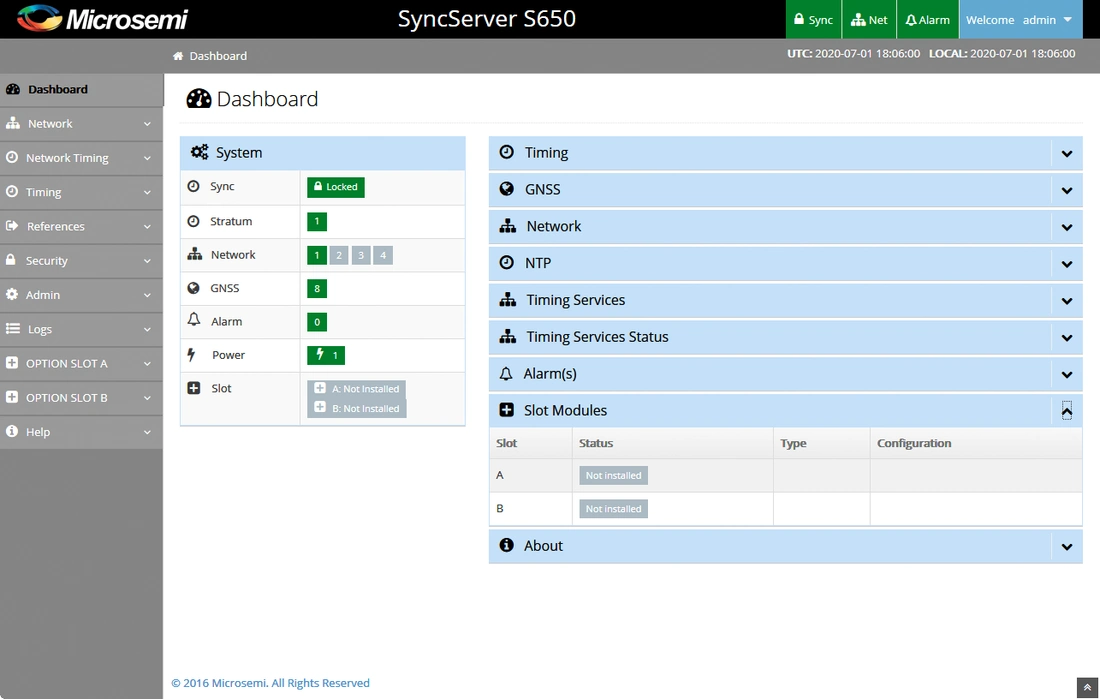Click the Help info icon in the sidebar
The width and height of the screenshot is (1100, 699).
click(x=12, y=431)
